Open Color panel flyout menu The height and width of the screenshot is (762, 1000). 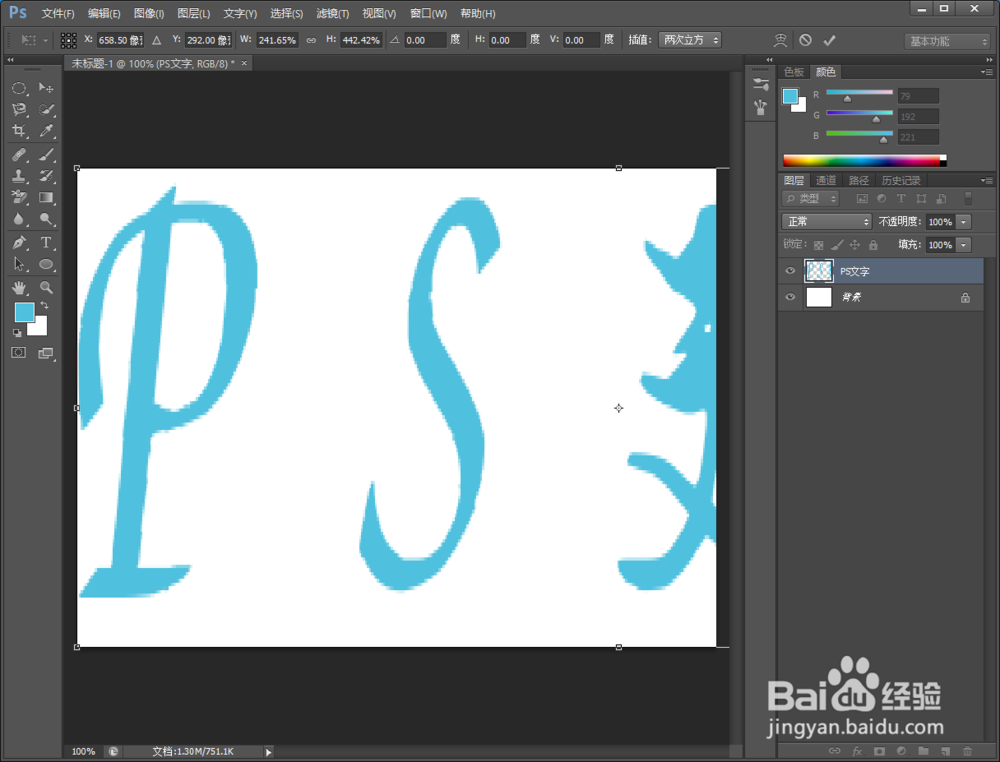pyautogui.click(x=987, y=72)
